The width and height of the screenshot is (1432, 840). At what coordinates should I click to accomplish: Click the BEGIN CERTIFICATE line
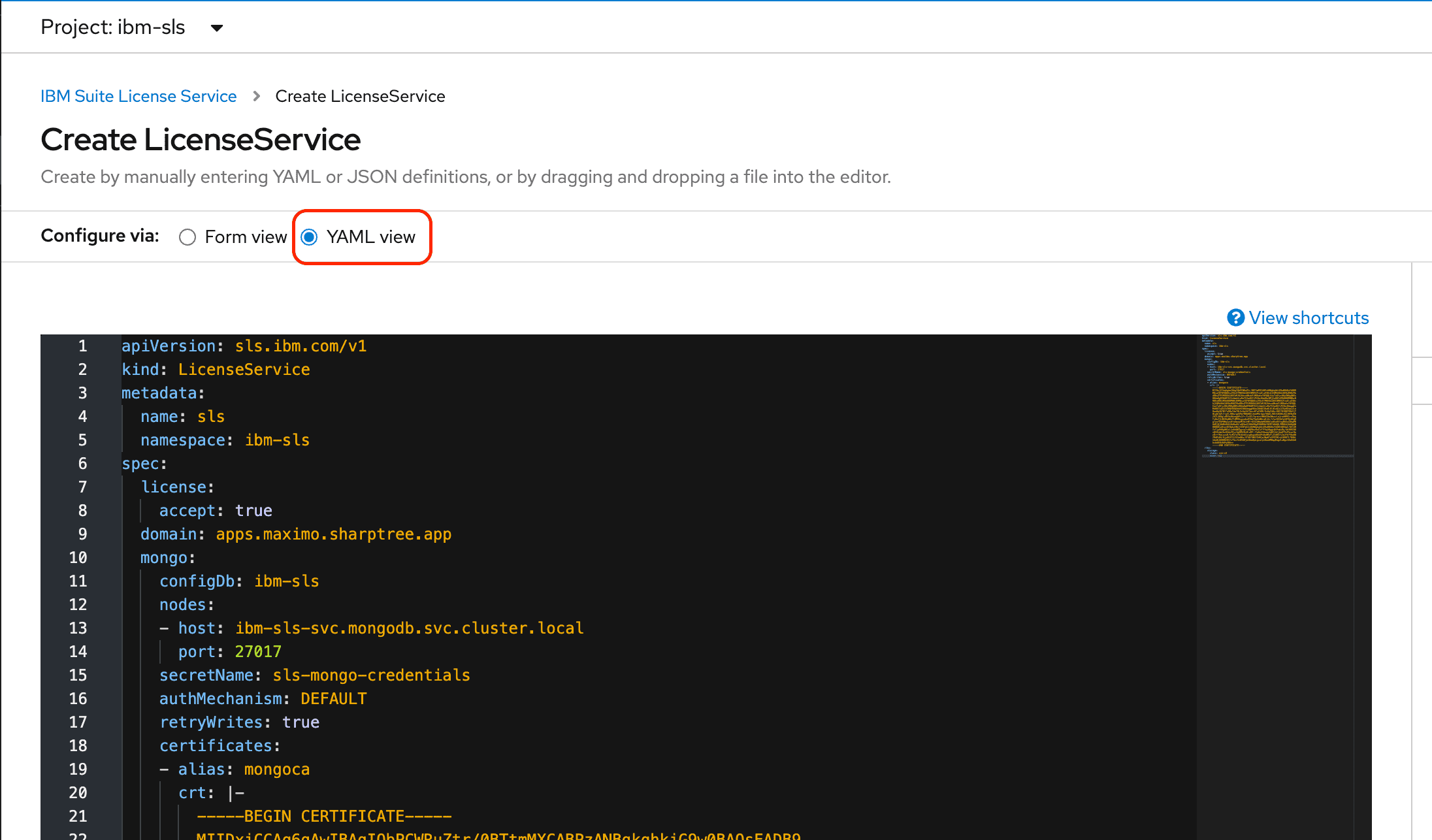tap(324, 816)
